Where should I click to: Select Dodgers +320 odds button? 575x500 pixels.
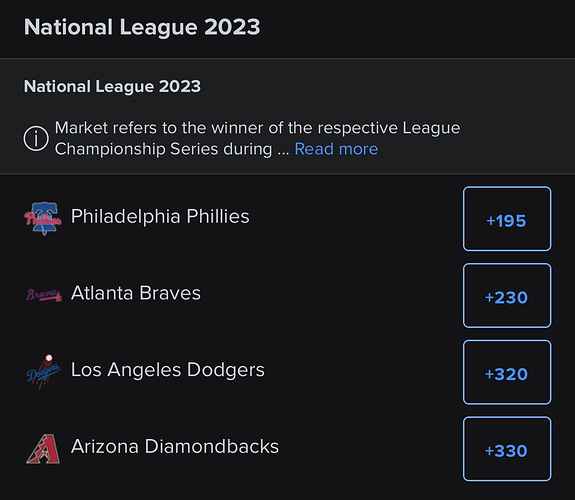(507, 372)
